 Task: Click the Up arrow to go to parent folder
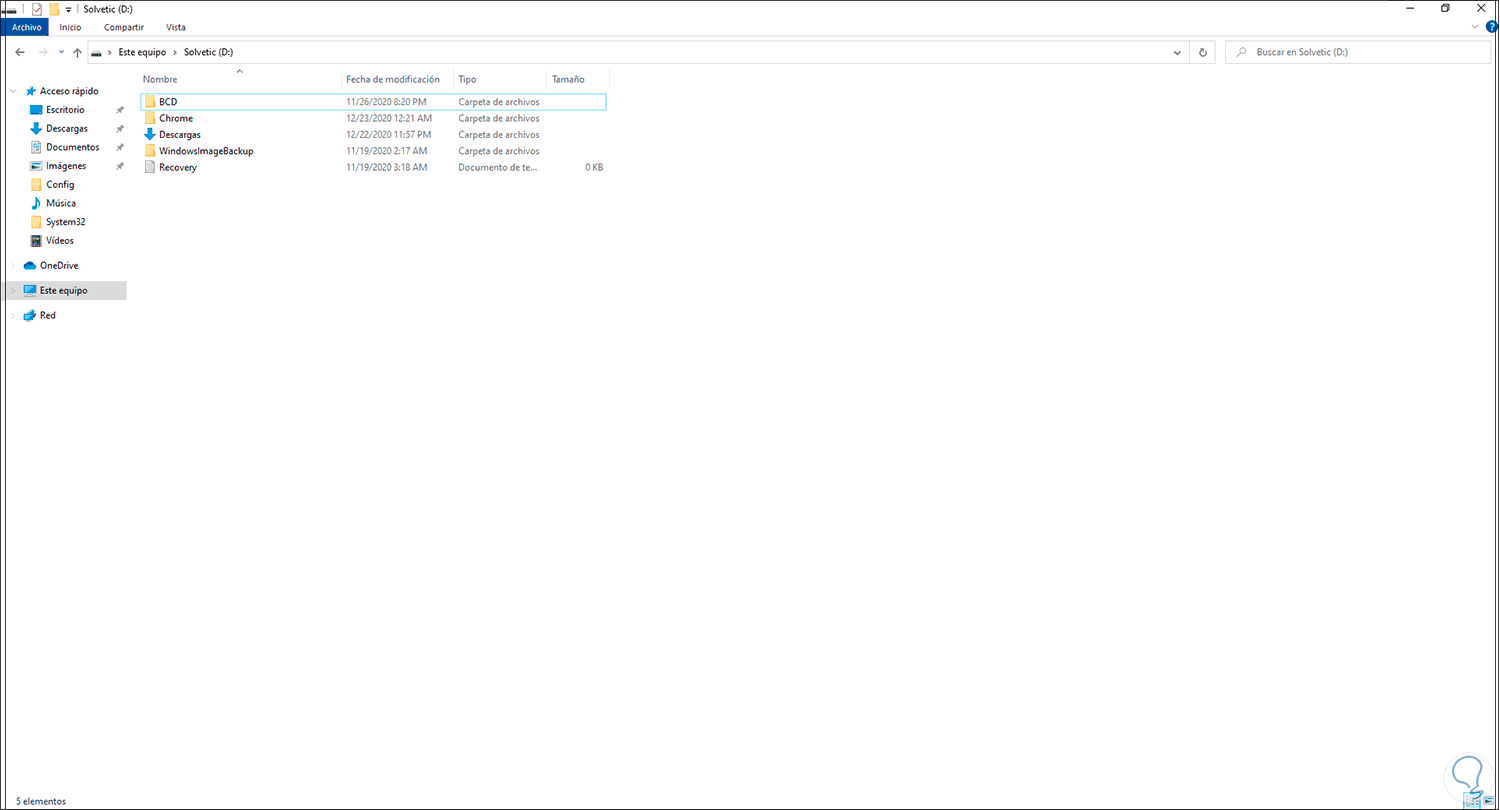click(77, 52)
